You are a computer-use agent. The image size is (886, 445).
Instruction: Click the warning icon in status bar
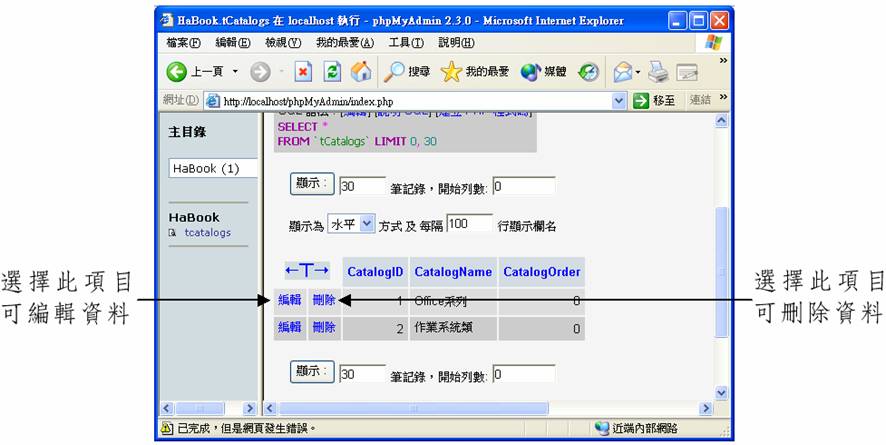point(167,429)
